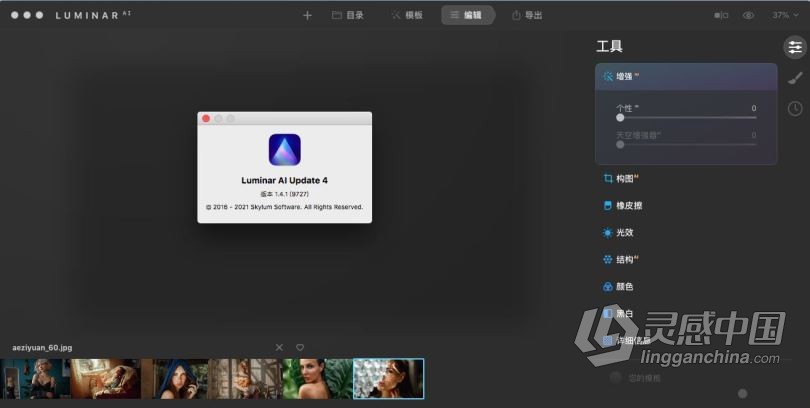Select the tools sliders icon in sidebar
This screenshot has height=408, width=810.
pyautogui.click(x=795, y=48)
